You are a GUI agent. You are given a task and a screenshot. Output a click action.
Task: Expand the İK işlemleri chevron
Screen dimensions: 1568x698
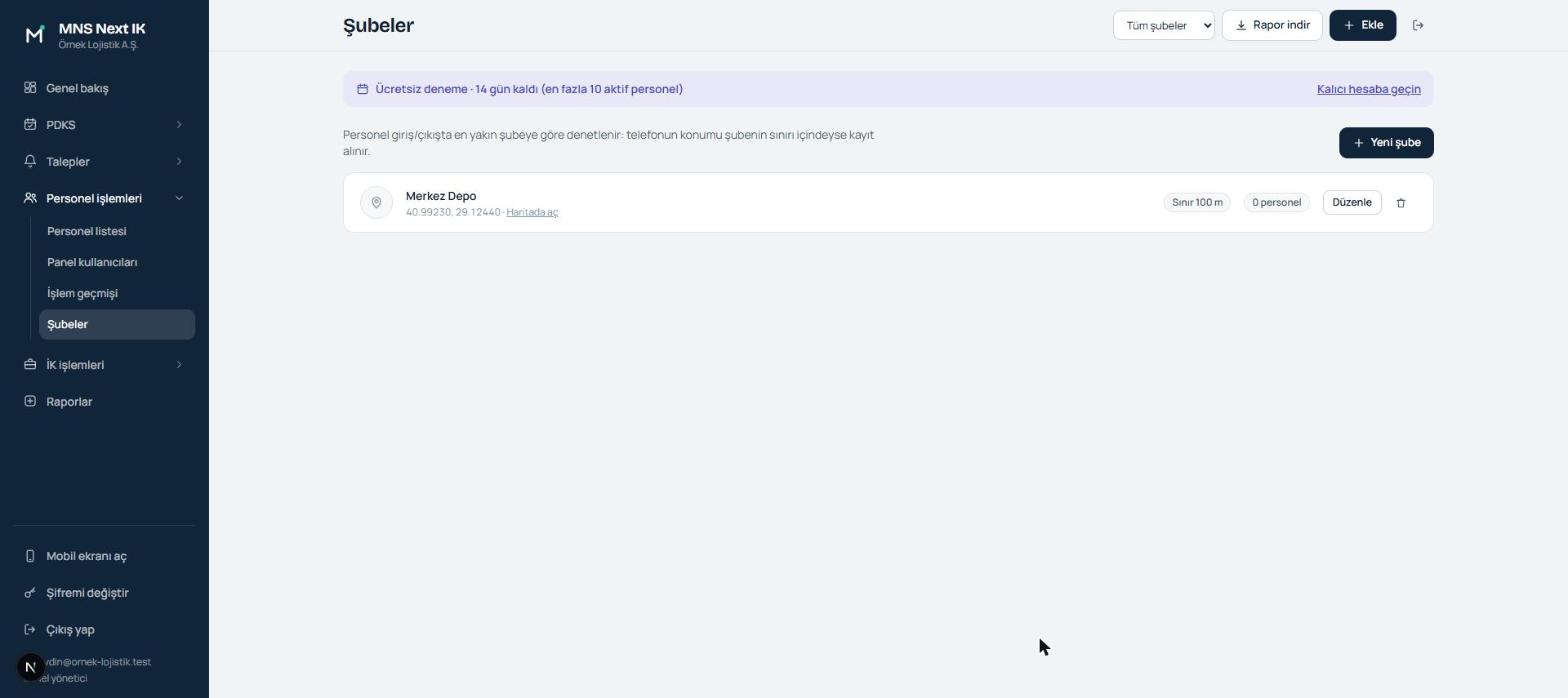tap(179, 365)
